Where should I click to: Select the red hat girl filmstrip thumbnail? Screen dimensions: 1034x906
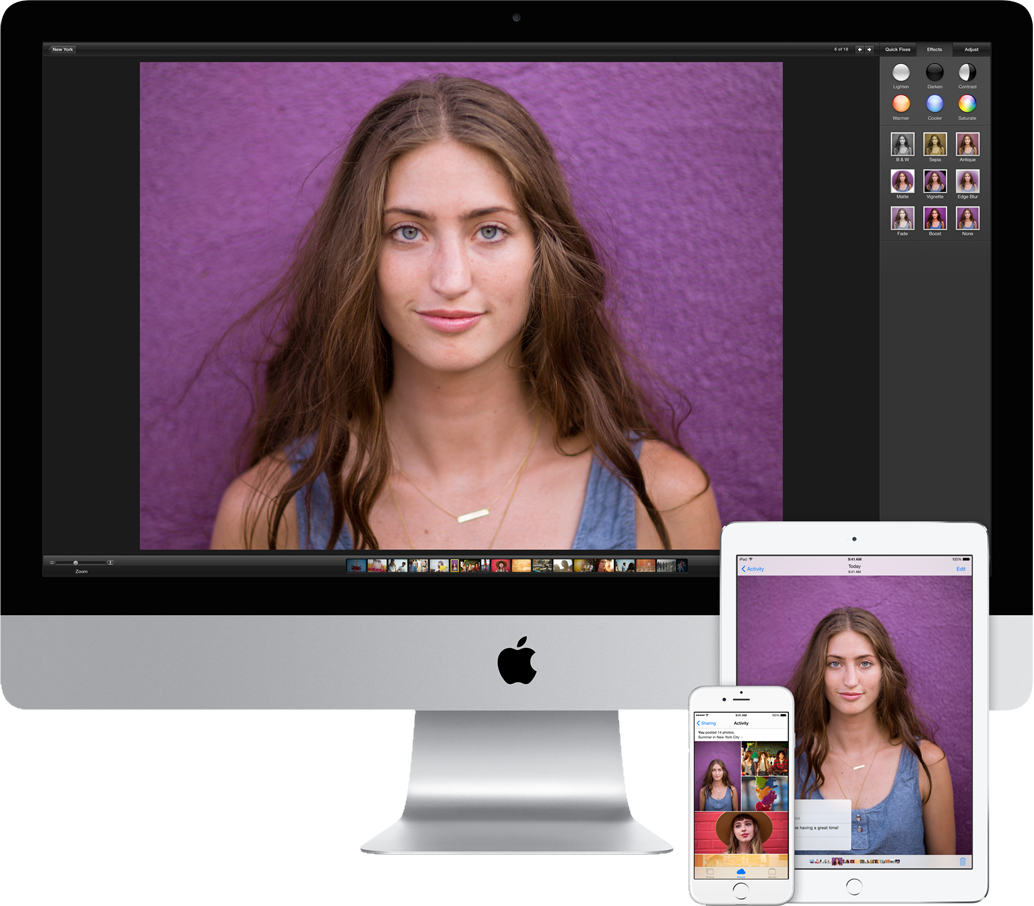[x=501, y=566]
